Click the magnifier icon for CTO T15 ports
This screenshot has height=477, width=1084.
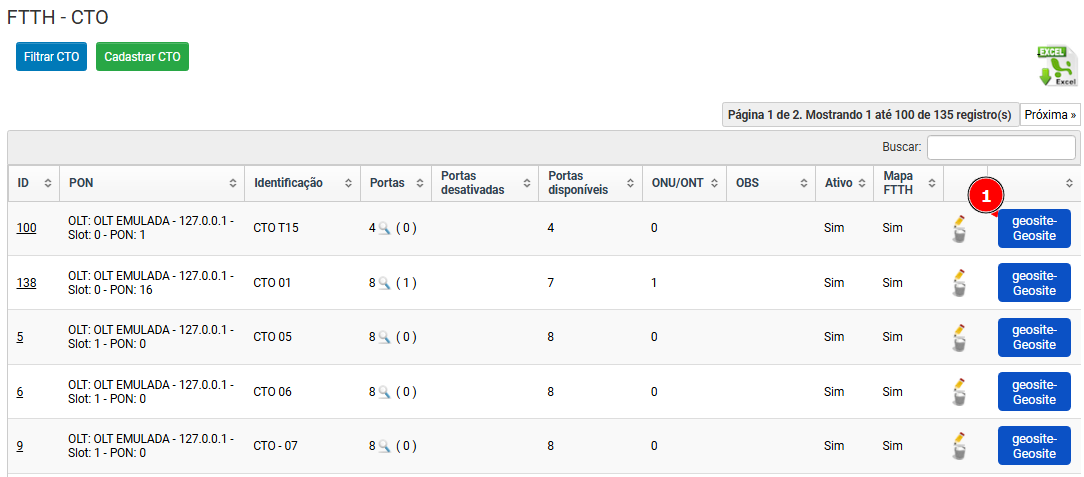click(x=384, y=228)
